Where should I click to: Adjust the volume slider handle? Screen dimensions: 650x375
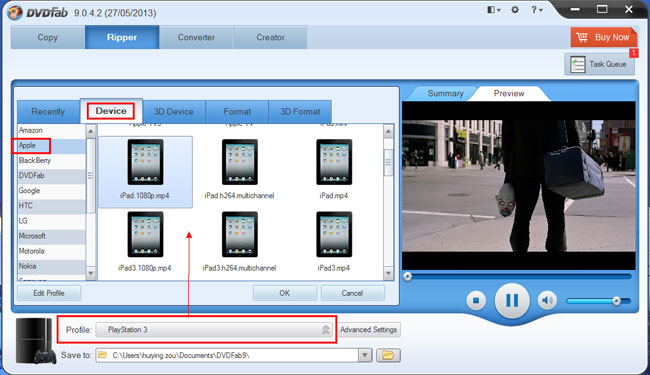[x=616, y=301]
